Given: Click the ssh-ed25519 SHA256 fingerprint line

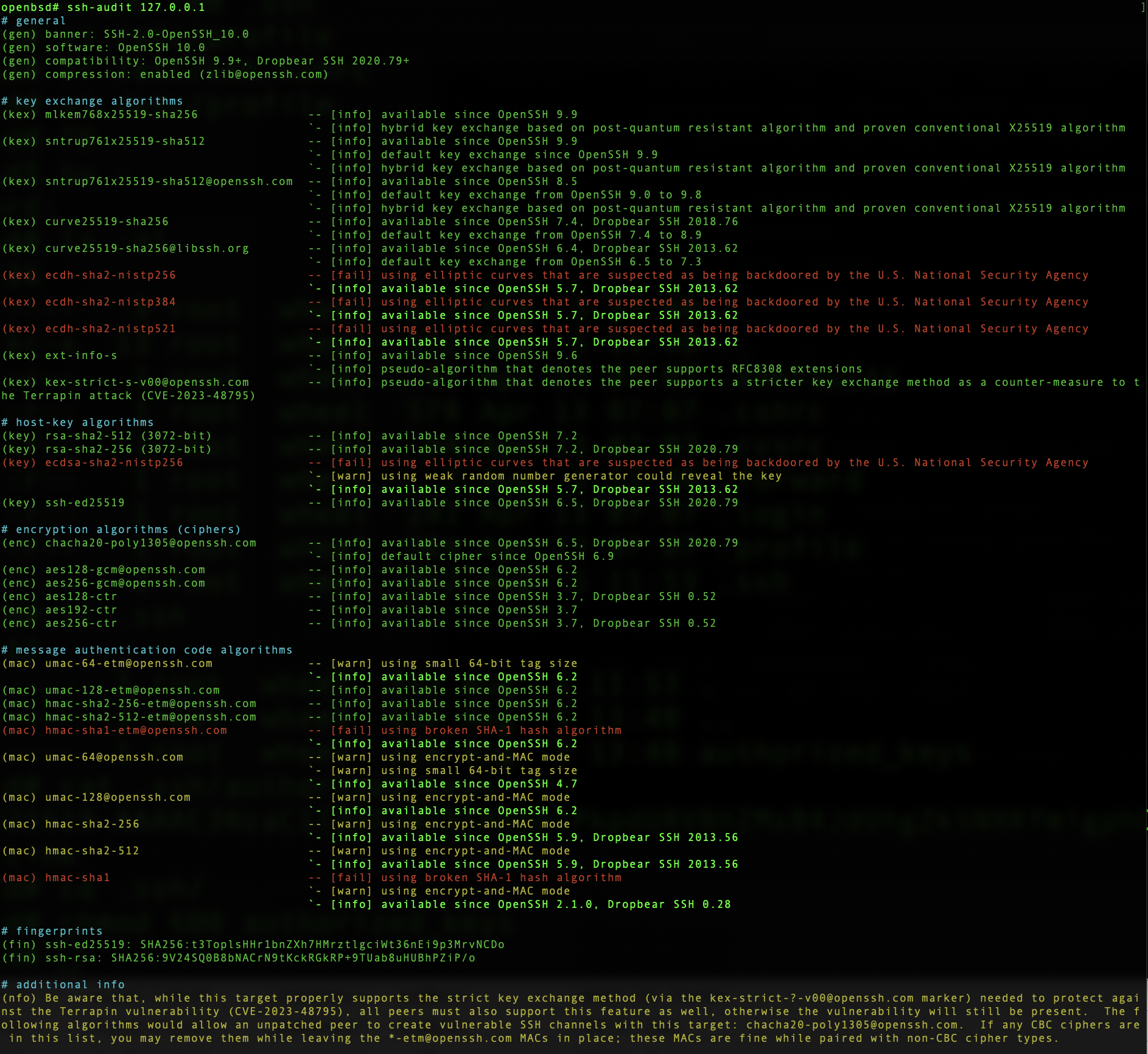Looking at the screenshot, I should click(x=253, y=944).
